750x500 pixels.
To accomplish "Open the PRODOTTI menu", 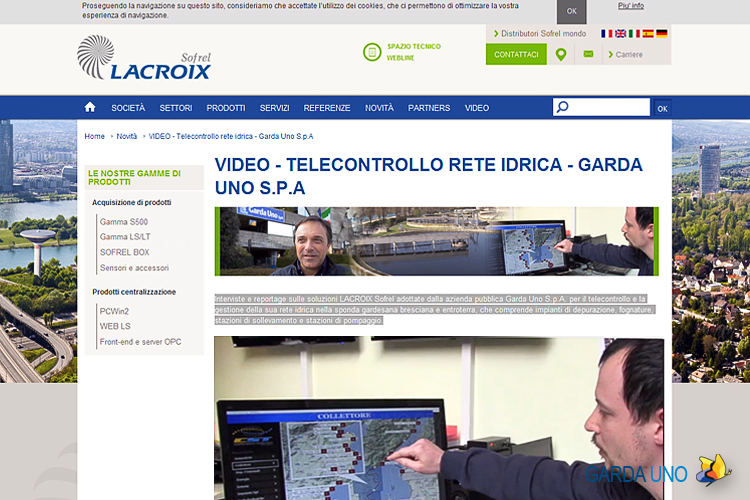I will click(x=226, y=108).
